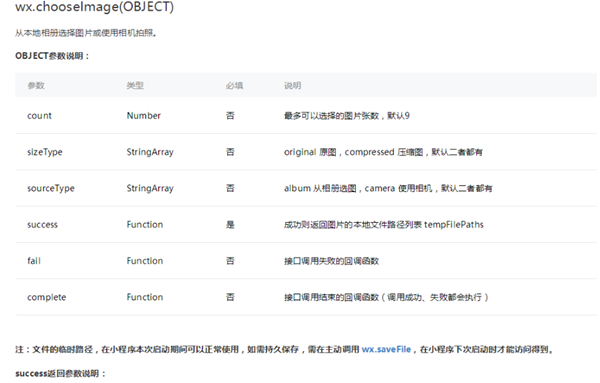Click the complete parameter name
This screenshot has width=600, height=383.
click(x=47, y=297)
